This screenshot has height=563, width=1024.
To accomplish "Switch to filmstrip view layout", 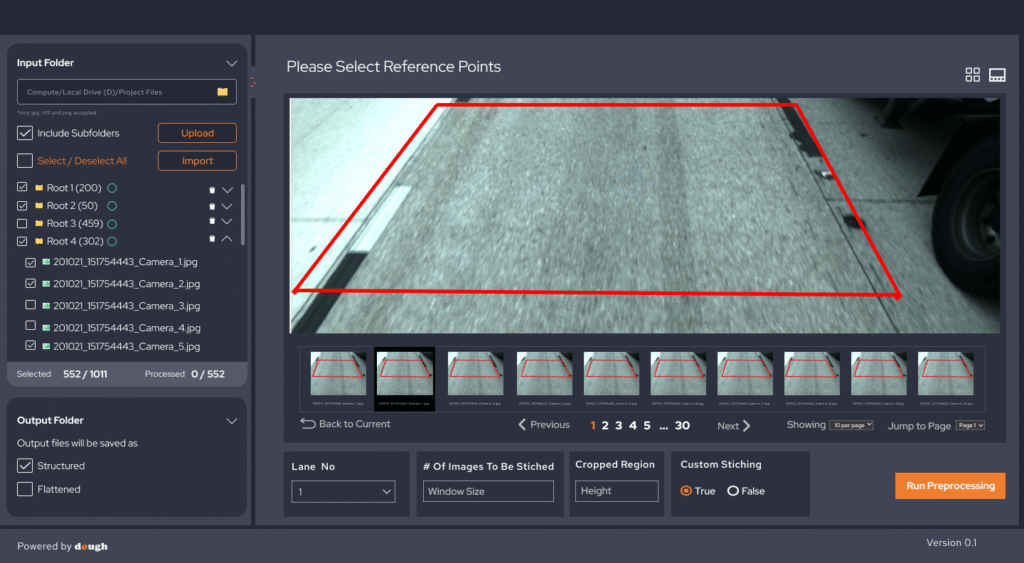I will [997, 75].
